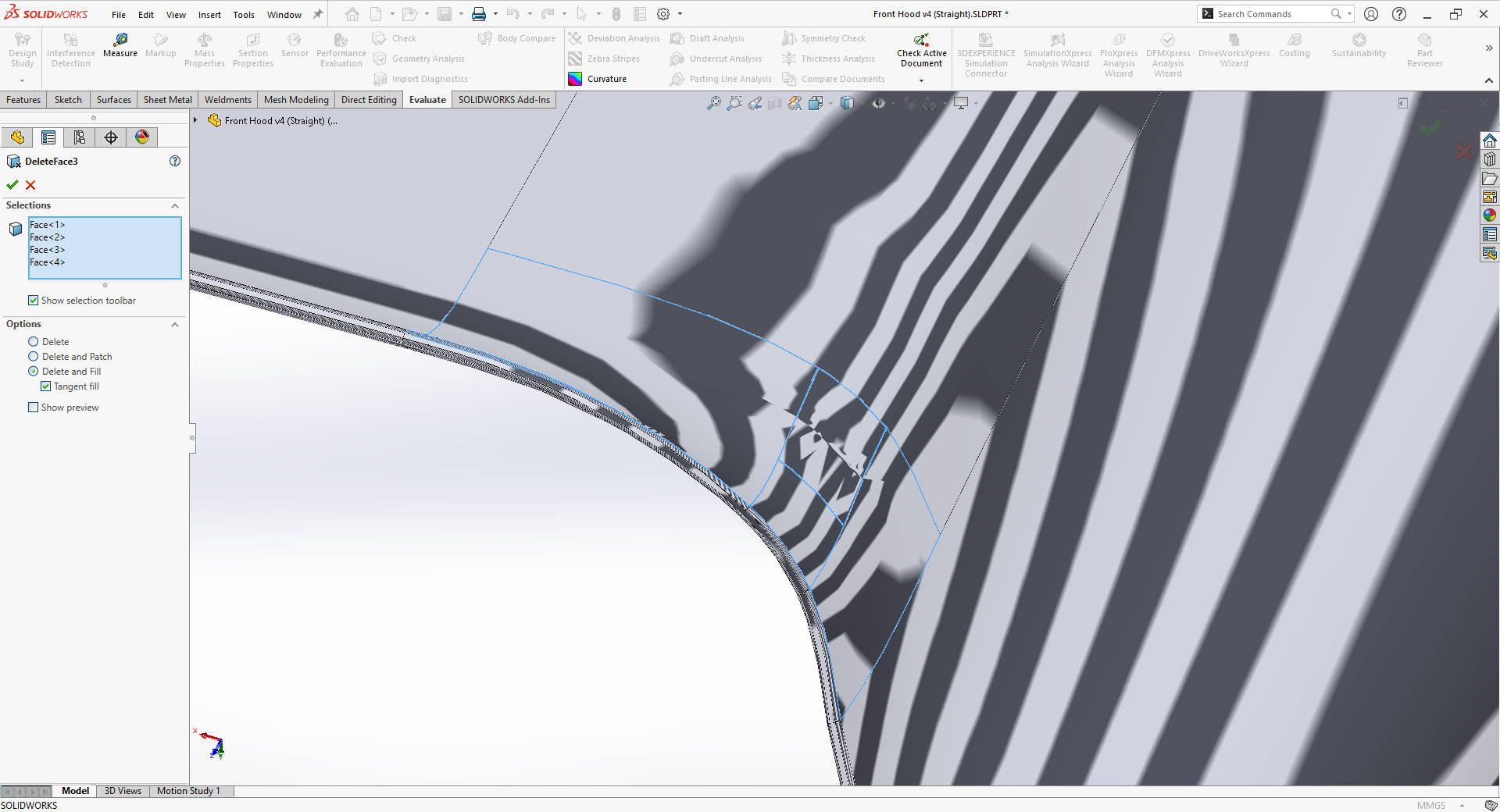Collapse the Options section
The height and width of the screenshot is (812, 1500).
pyautogui.click(x=175, y=324)
